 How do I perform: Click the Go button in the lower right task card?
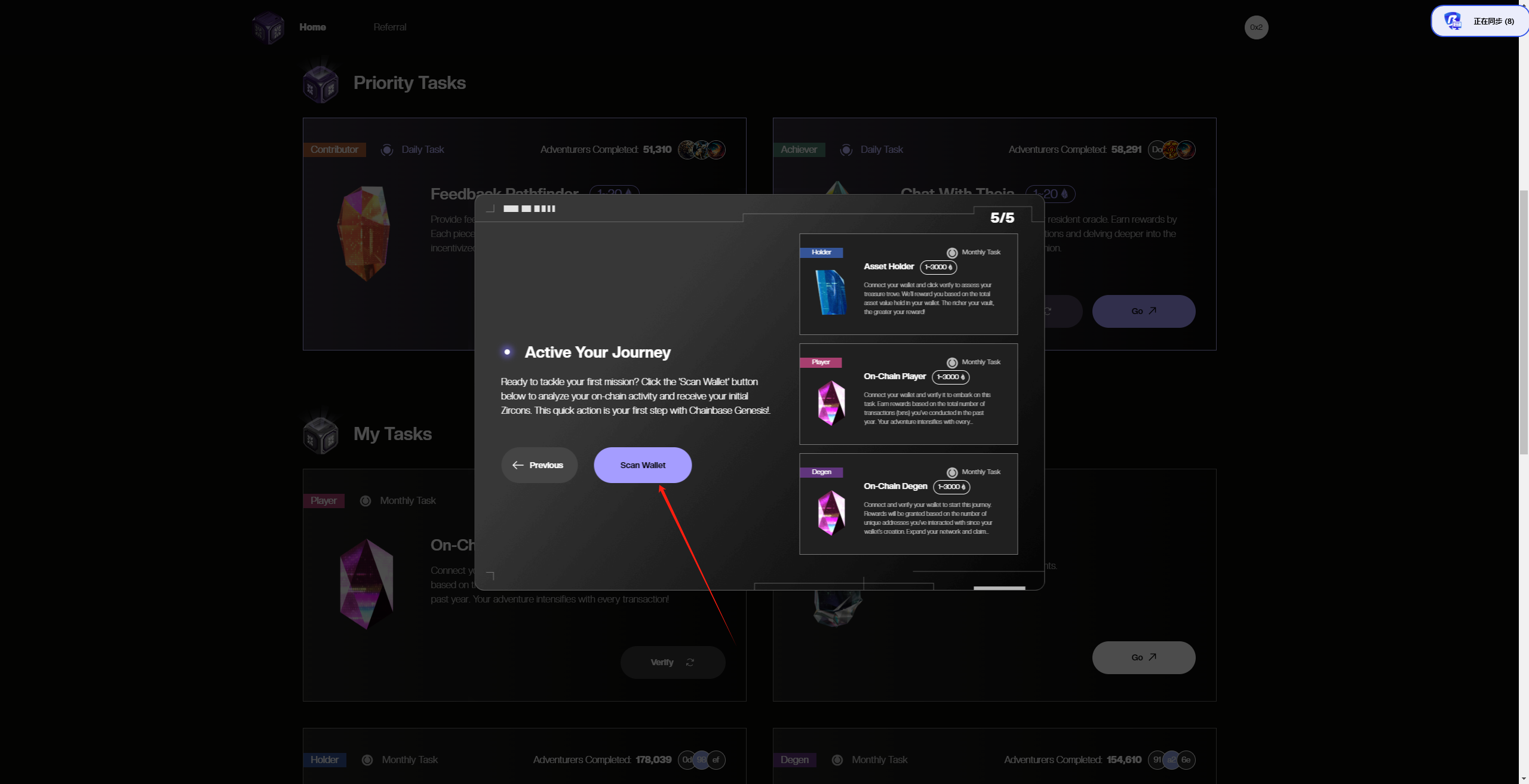coord(1144,657)
